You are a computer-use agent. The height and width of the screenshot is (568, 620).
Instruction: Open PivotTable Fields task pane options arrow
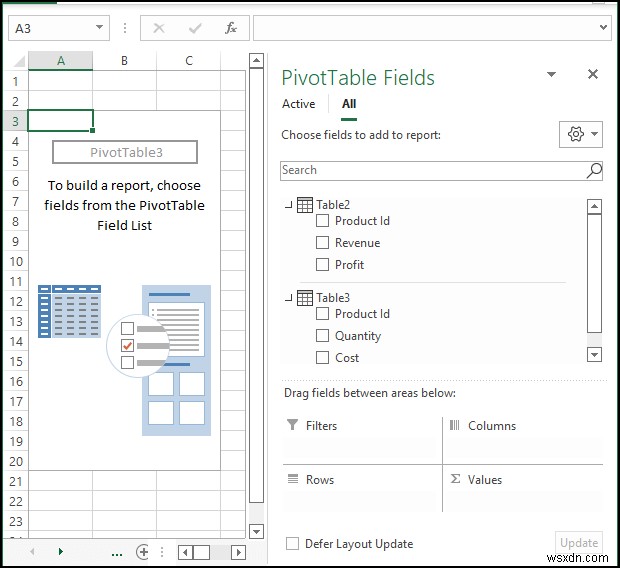pos(551,74)
